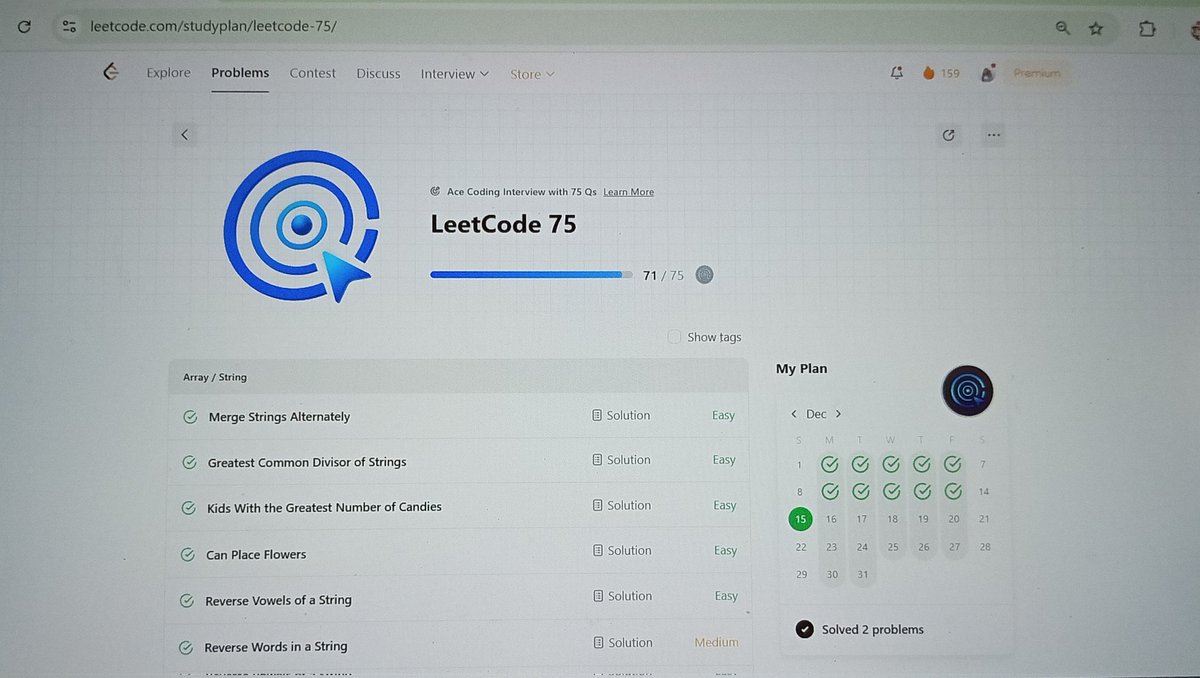Screen dimensions: 1200x678
Task: Select day 16 in the calendar
Action: pyautogui.click(x=831, y=519)
